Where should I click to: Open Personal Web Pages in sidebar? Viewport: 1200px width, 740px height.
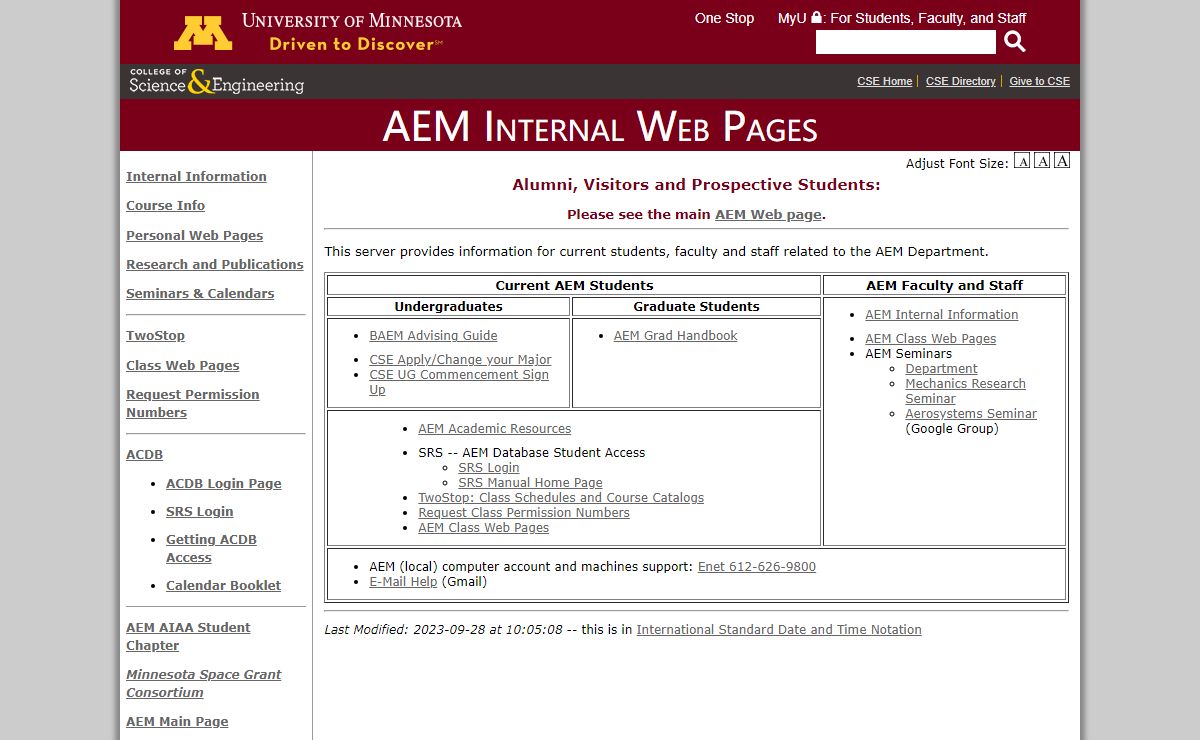point(194,235)
